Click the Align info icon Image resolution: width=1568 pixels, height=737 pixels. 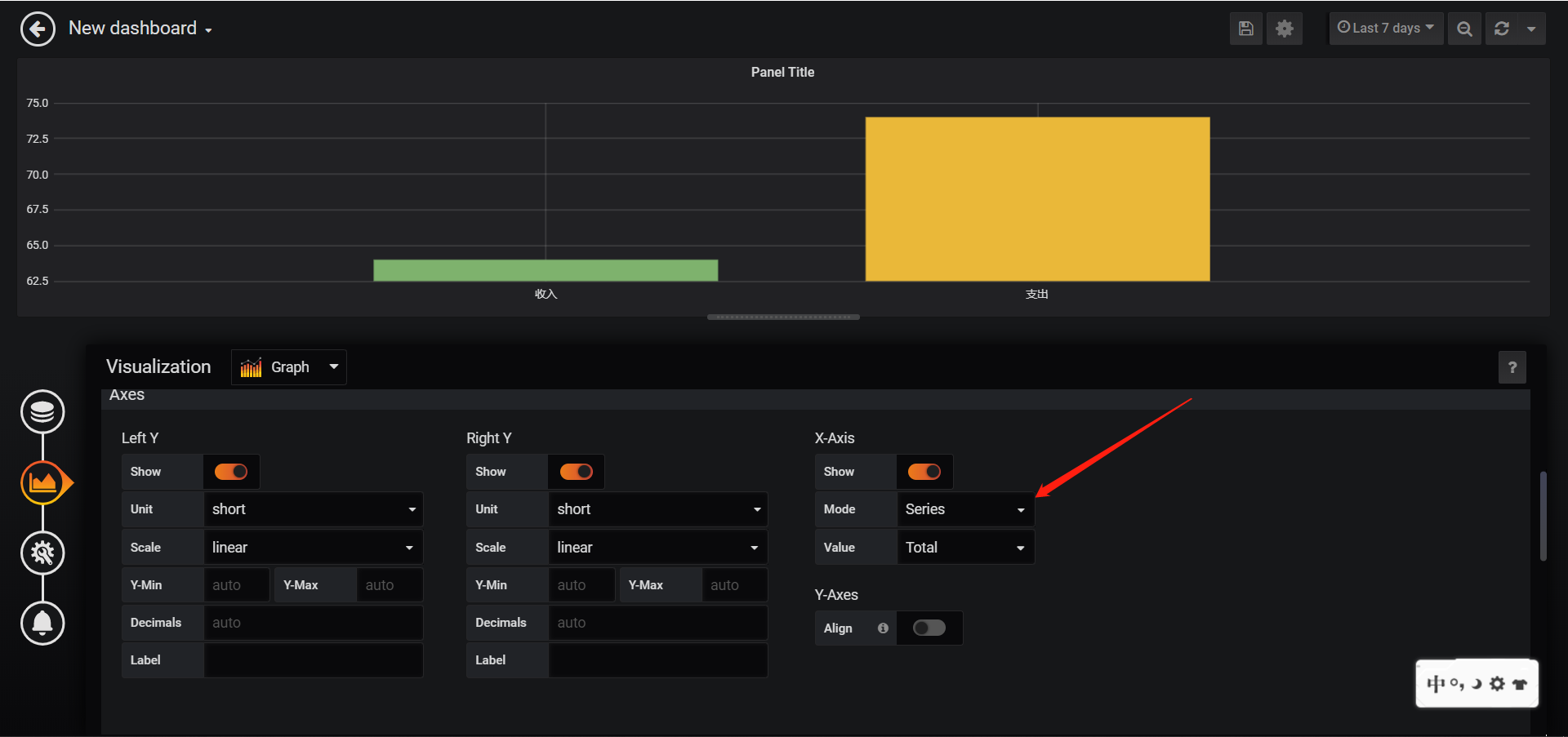(x=883, y=628)
